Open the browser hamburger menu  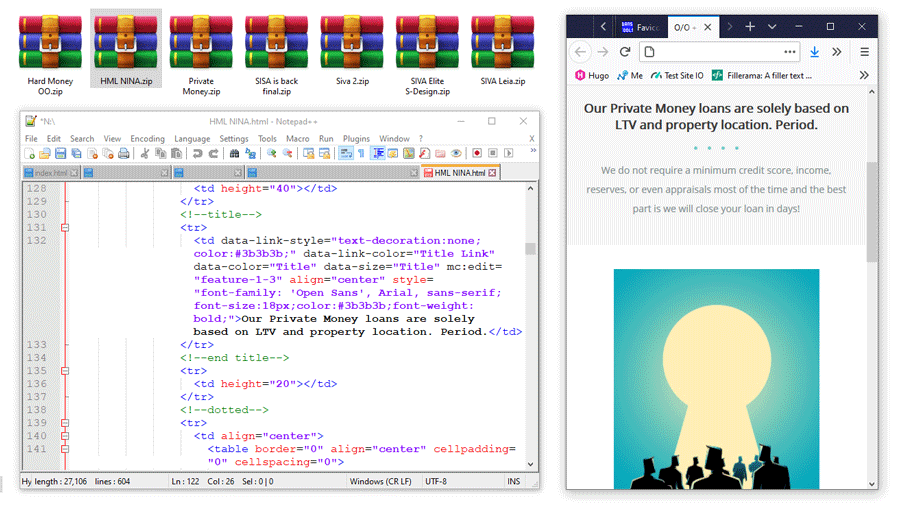click(865, 52)
